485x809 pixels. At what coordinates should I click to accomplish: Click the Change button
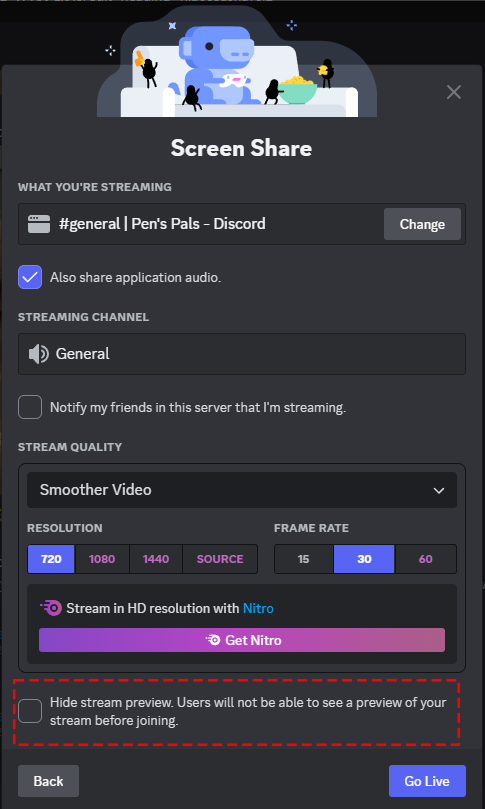click(x=422, y=224)
